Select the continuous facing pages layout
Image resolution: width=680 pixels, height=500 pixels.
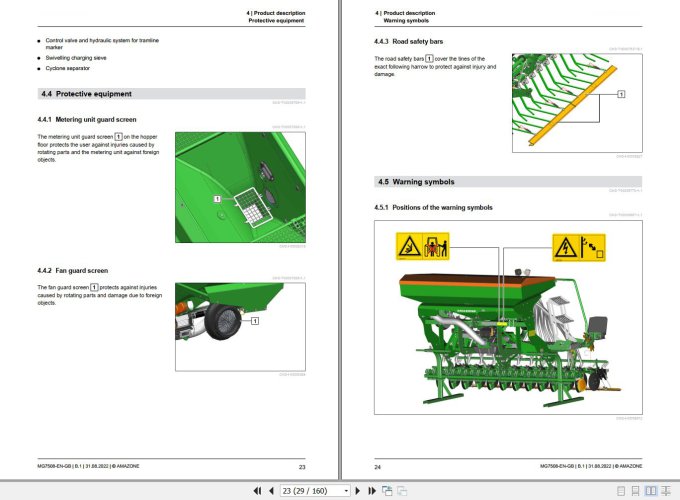(665, 491)
